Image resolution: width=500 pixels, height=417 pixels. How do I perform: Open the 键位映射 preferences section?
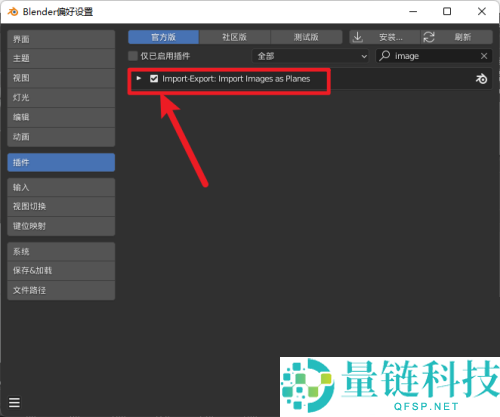[x=61, y=226]
